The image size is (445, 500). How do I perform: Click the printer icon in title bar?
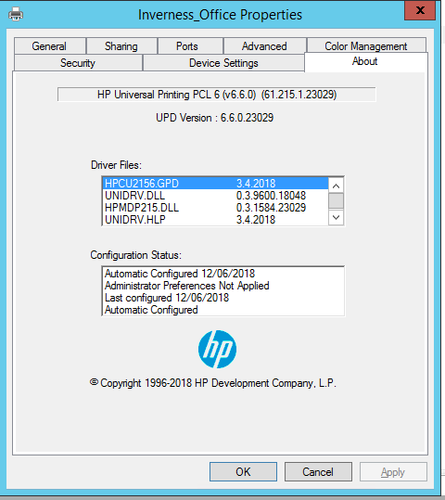(15, 15)
